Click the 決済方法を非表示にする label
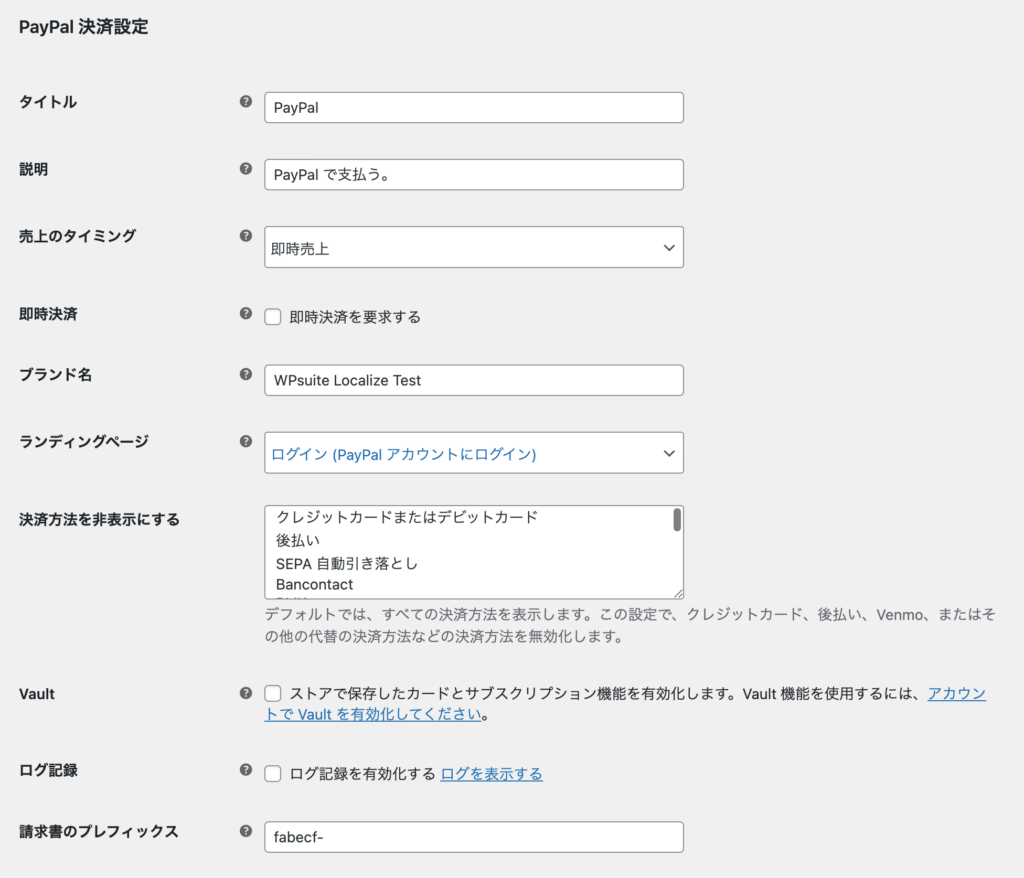1024x878 pixels. 99,520
